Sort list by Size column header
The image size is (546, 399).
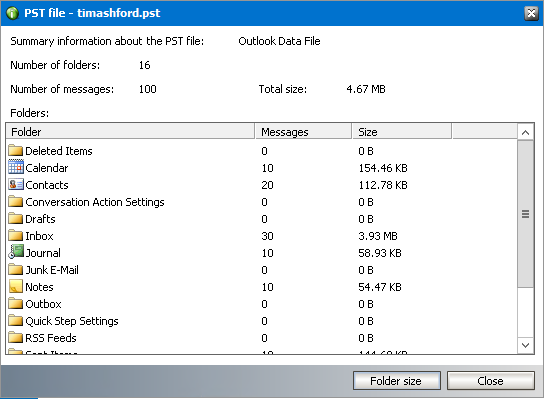402,132
